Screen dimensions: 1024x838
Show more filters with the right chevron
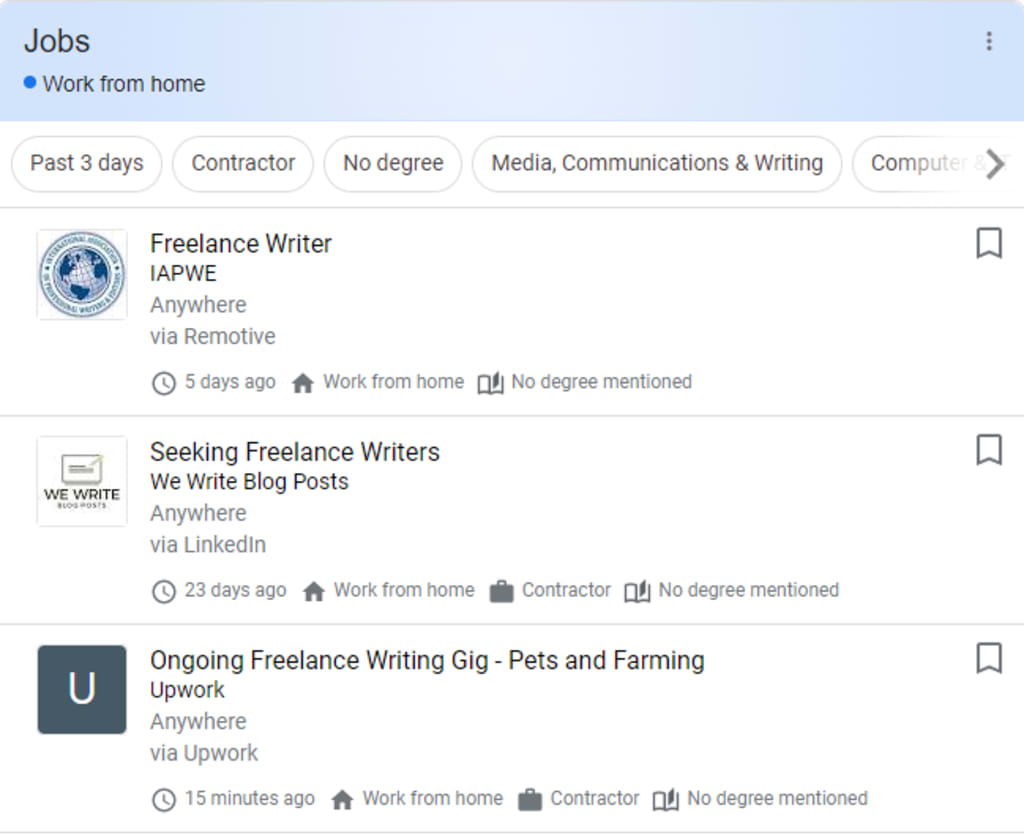[995, 163]
